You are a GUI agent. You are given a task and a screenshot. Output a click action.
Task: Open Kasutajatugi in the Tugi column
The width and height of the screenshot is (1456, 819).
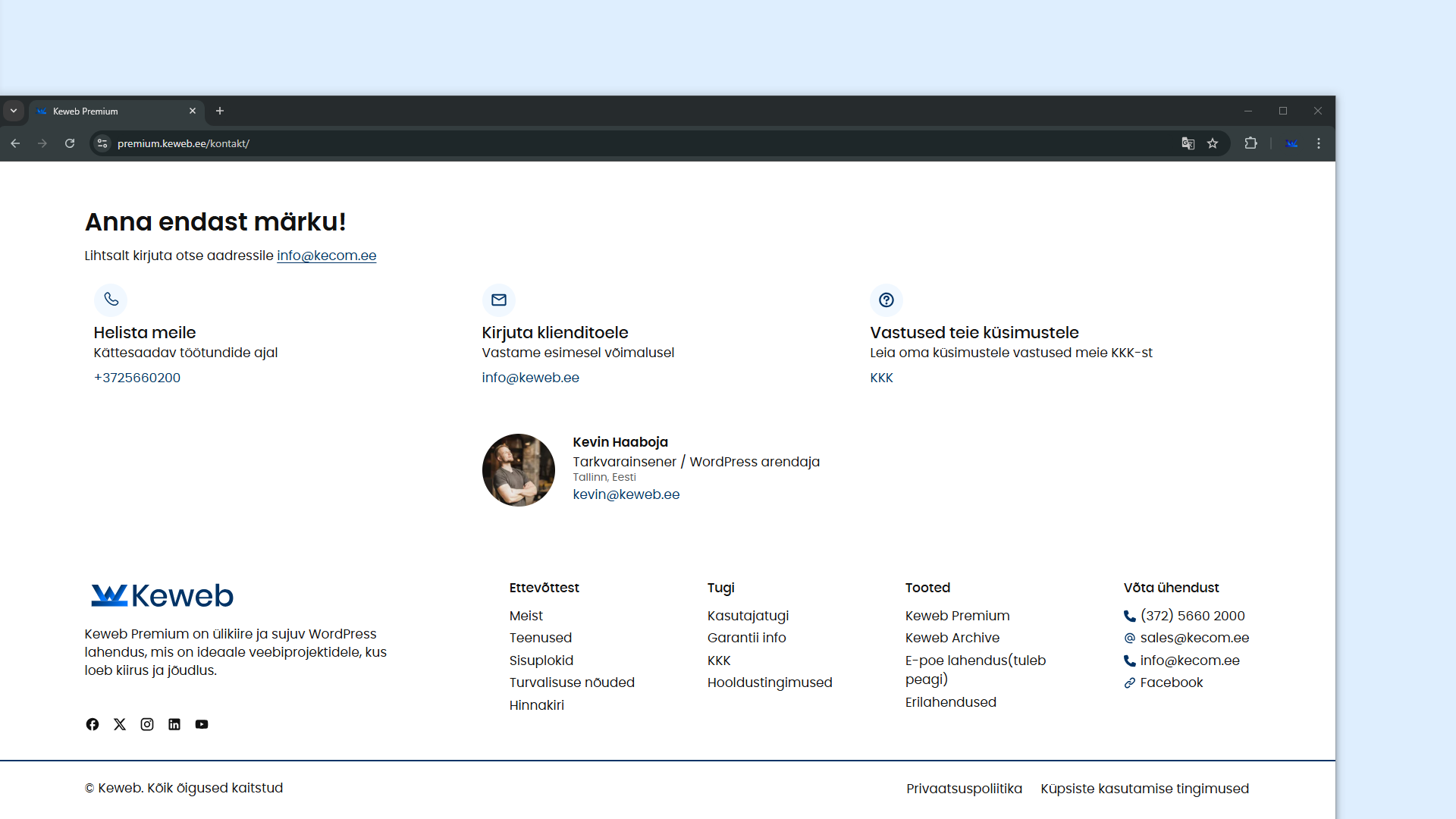point(748,616)
